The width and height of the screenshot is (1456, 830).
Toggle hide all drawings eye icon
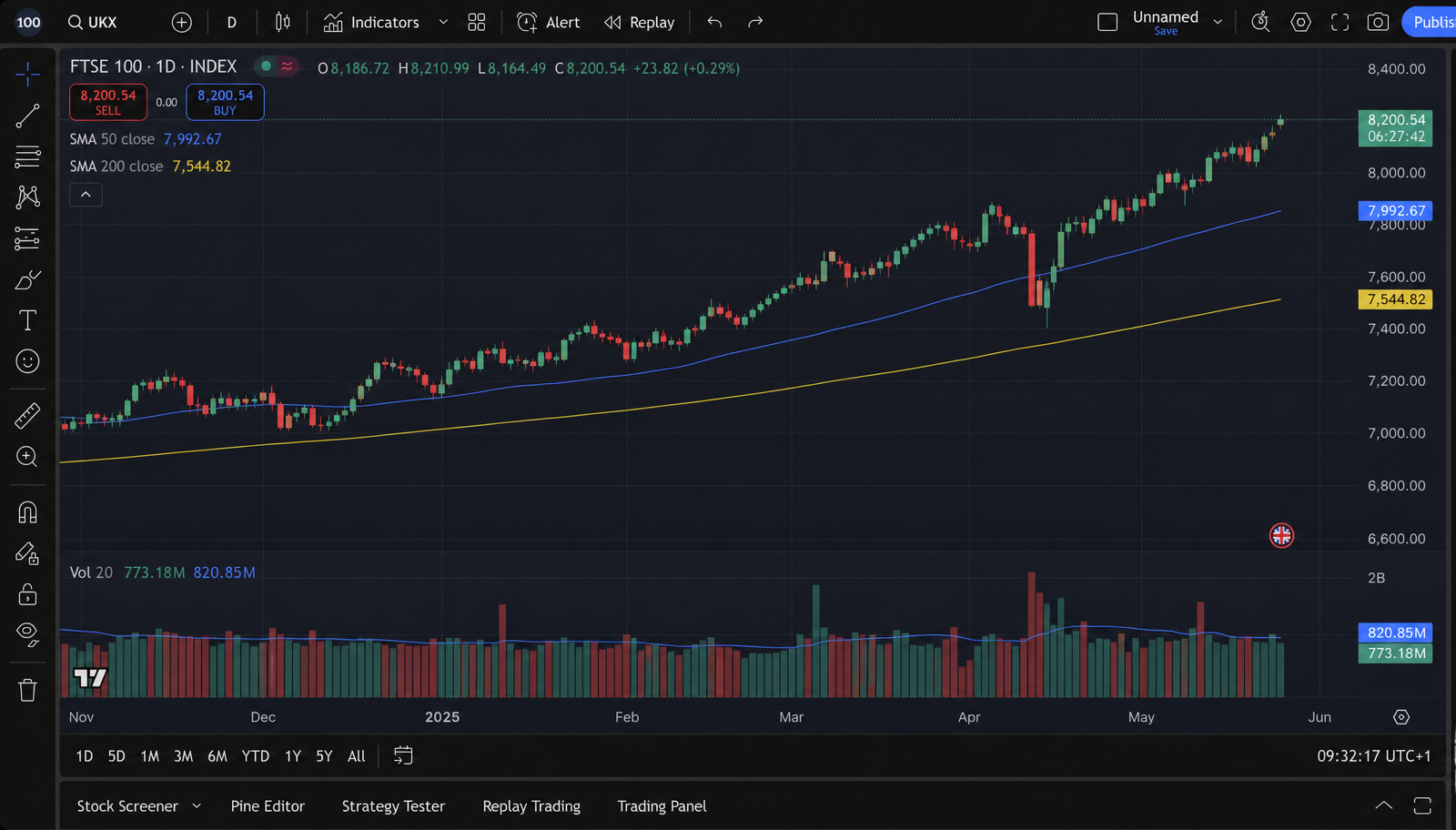click(27, 634)
